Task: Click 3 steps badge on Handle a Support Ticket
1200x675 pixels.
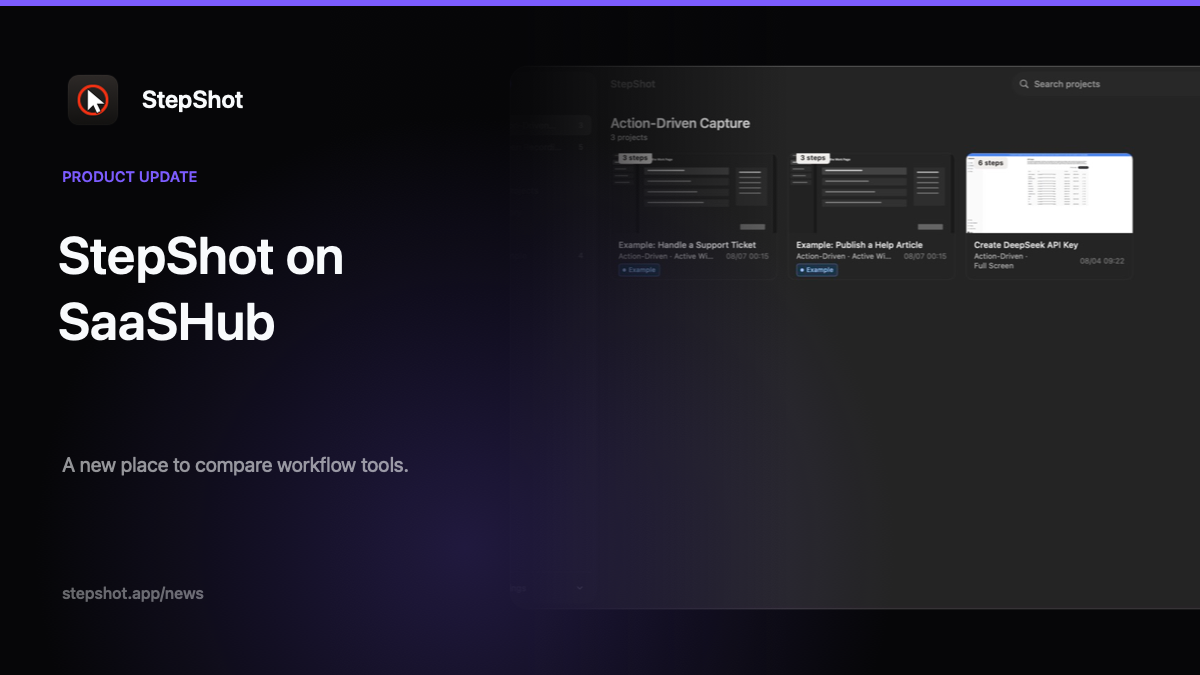Action: [635, 158]
